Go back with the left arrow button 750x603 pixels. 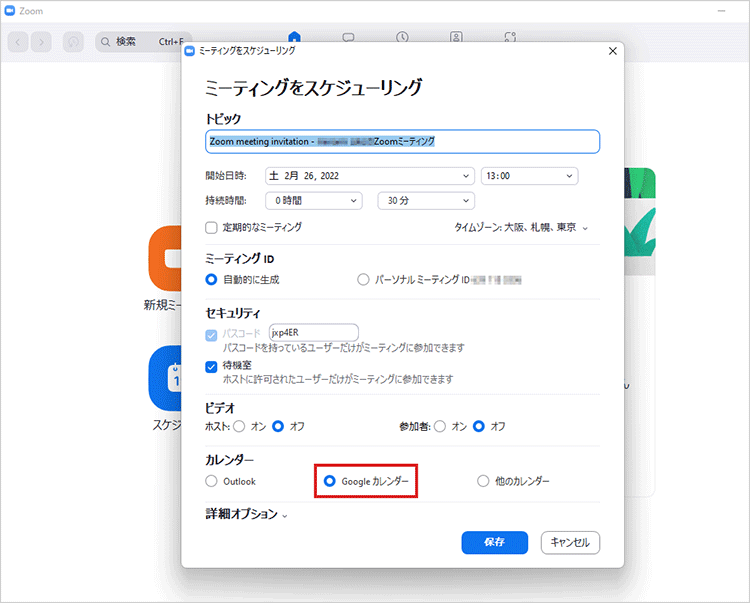[18, 42]
